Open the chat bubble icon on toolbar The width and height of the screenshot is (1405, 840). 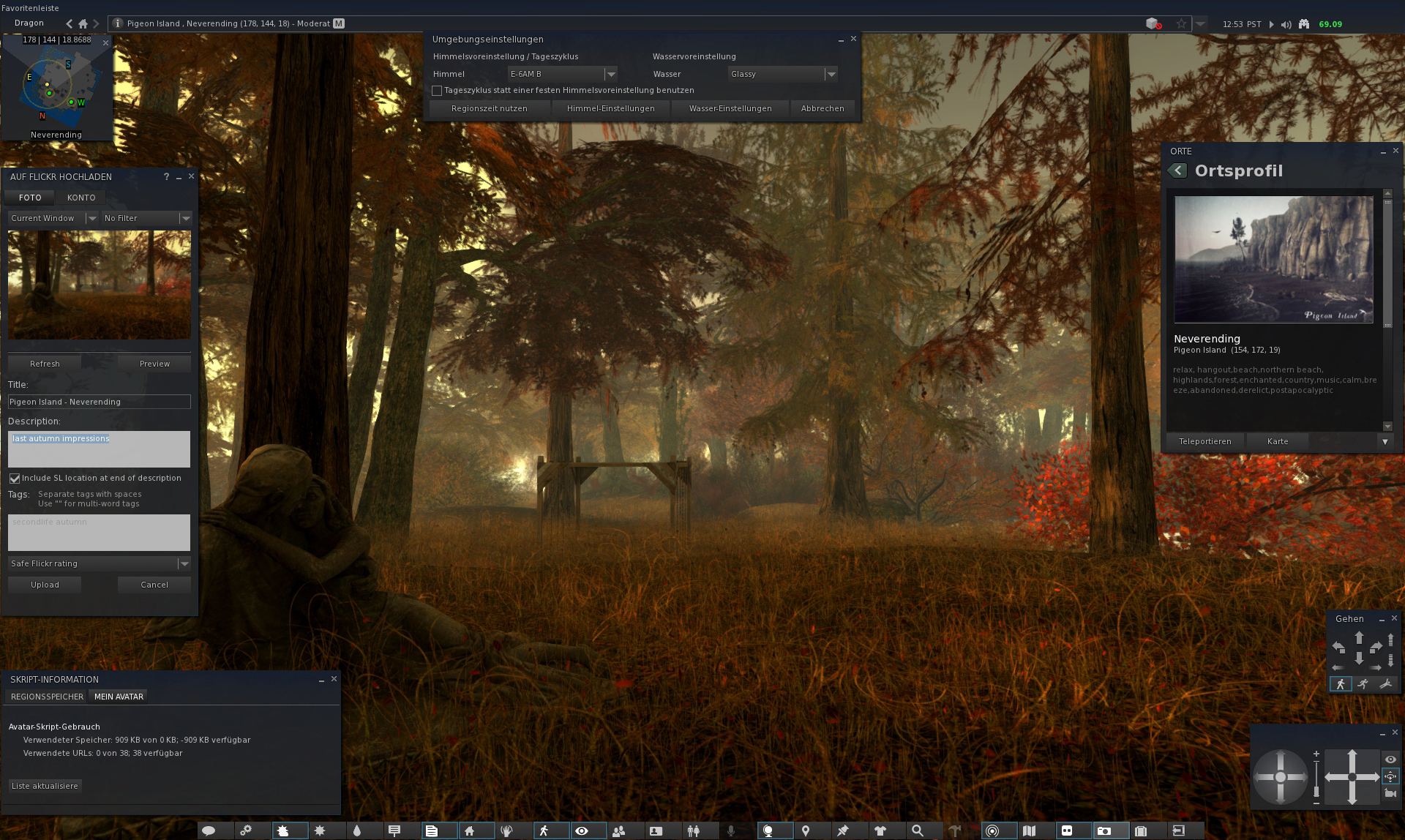[210, 830]
